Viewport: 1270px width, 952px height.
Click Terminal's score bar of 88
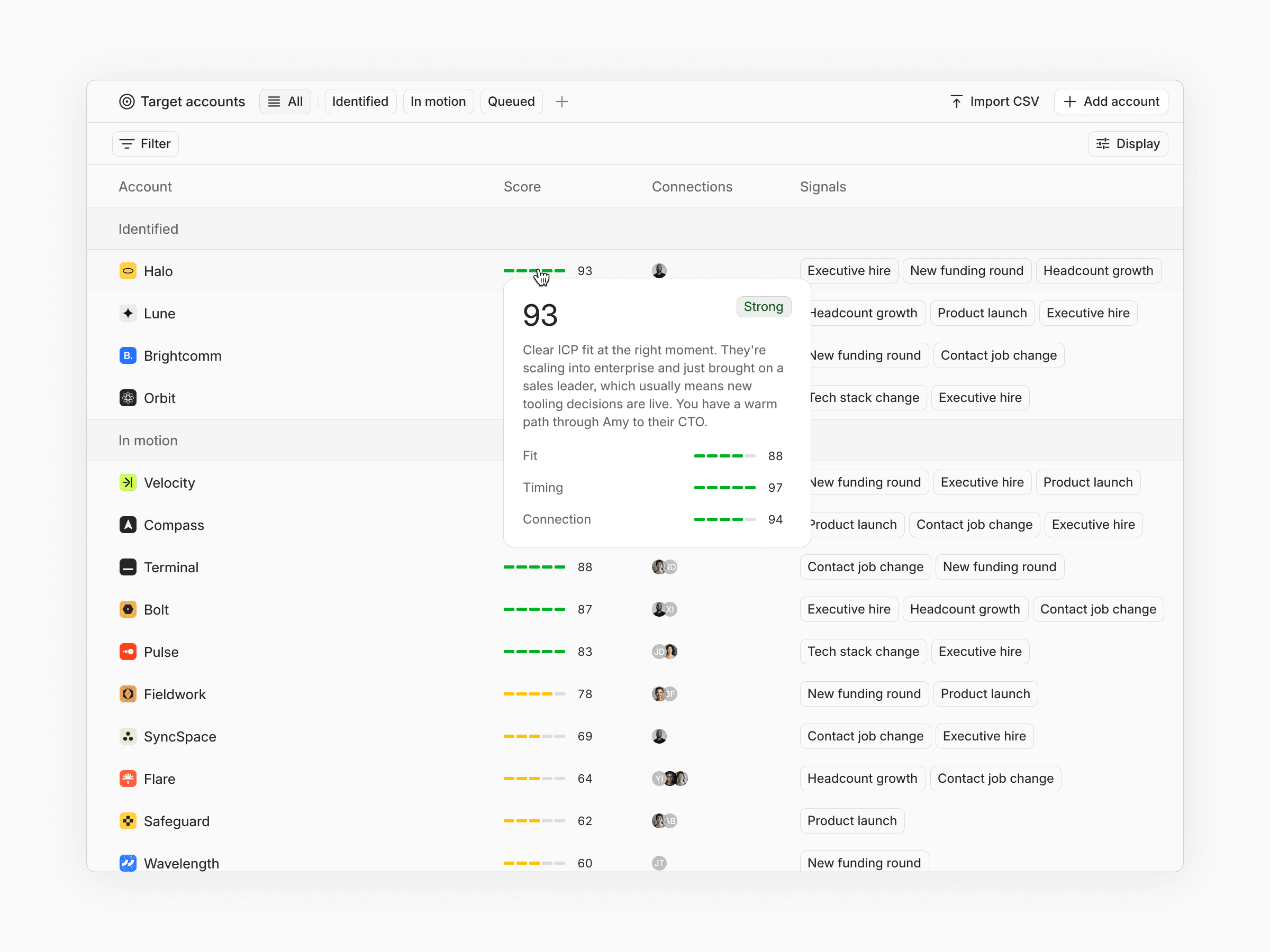click(x=534, y=567)
